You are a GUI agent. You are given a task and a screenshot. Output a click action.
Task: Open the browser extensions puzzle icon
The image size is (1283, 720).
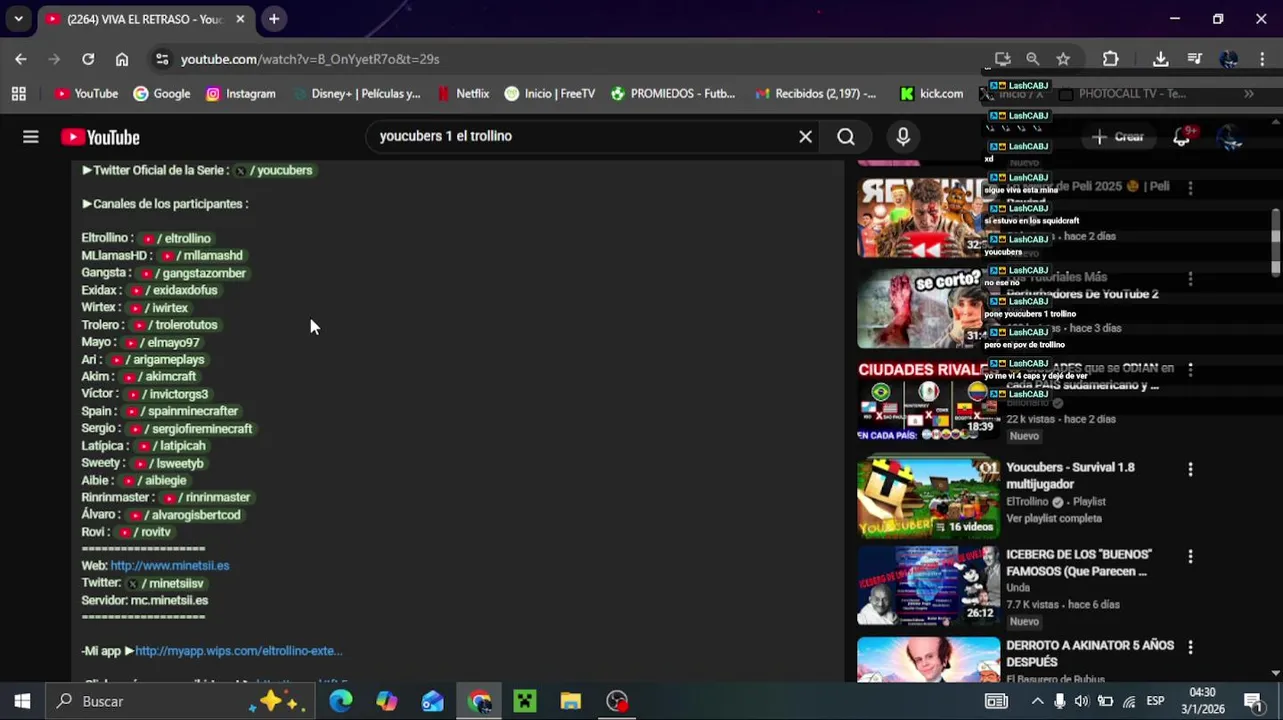pos(1110,59)
